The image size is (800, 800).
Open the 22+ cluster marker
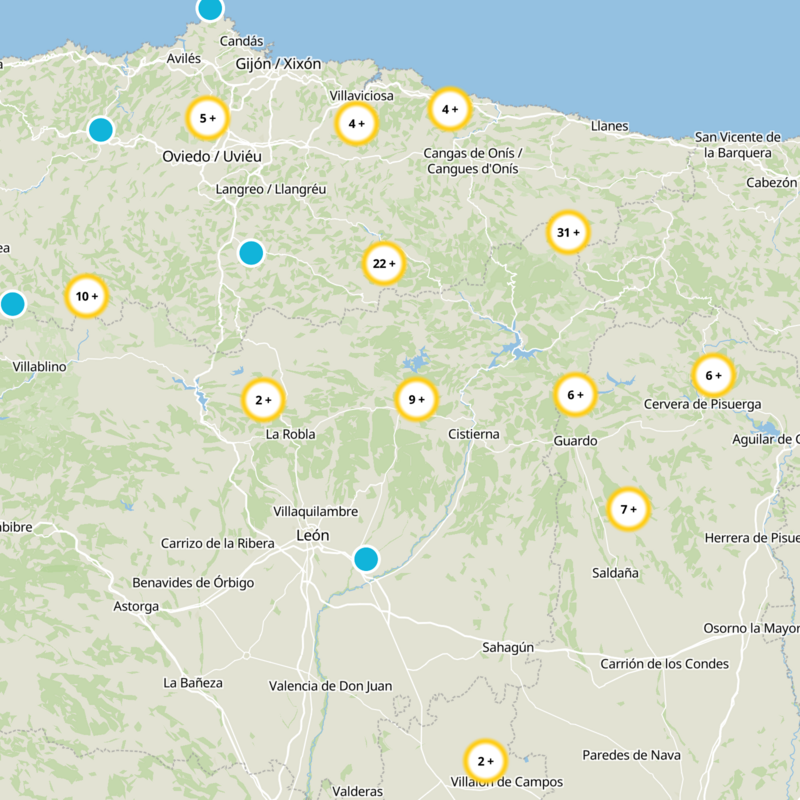pos(384,263)
